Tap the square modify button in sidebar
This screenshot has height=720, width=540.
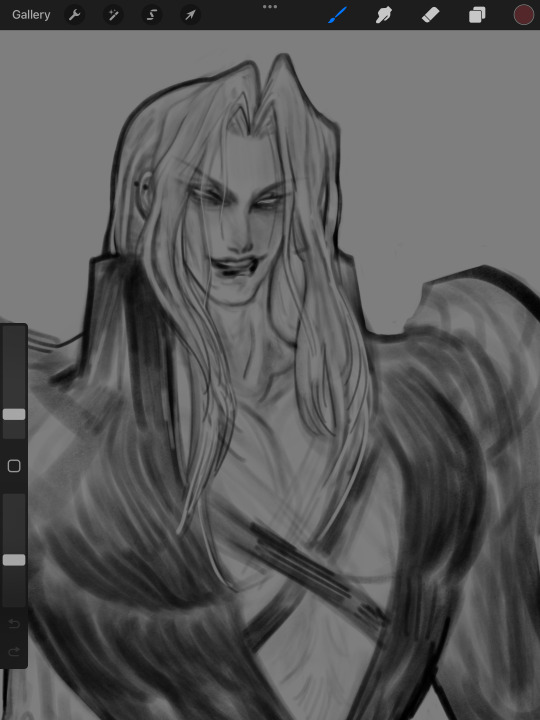coord(14,466)
